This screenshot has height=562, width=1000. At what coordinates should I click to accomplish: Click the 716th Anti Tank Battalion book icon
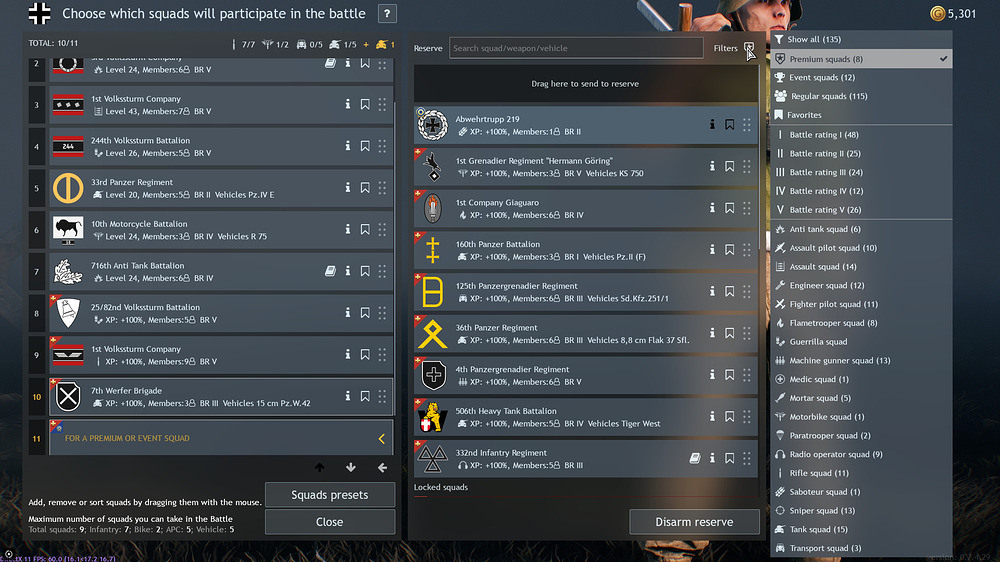tap(330, 271)
